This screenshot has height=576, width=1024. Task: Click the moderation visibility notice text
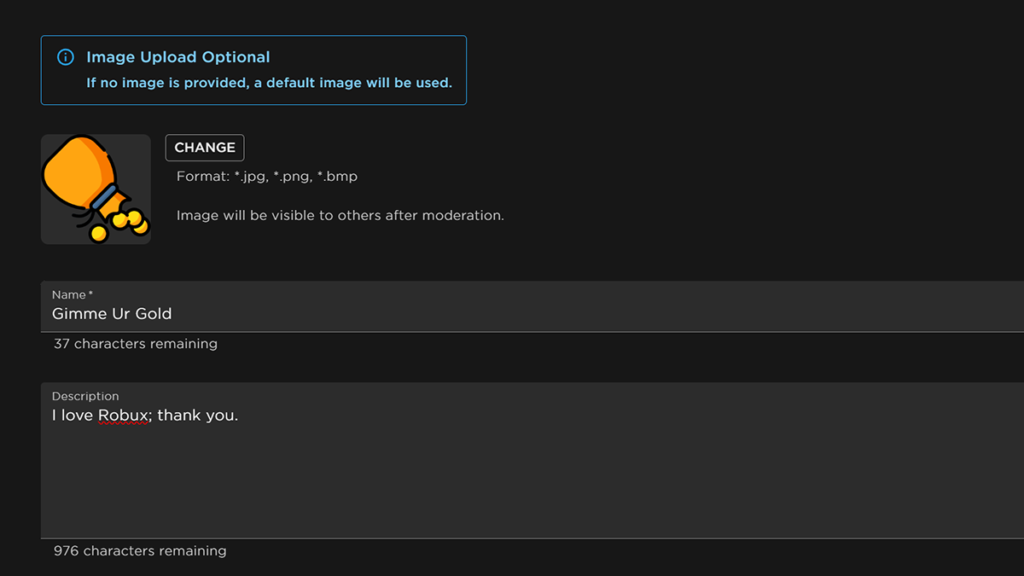point(340,215)
